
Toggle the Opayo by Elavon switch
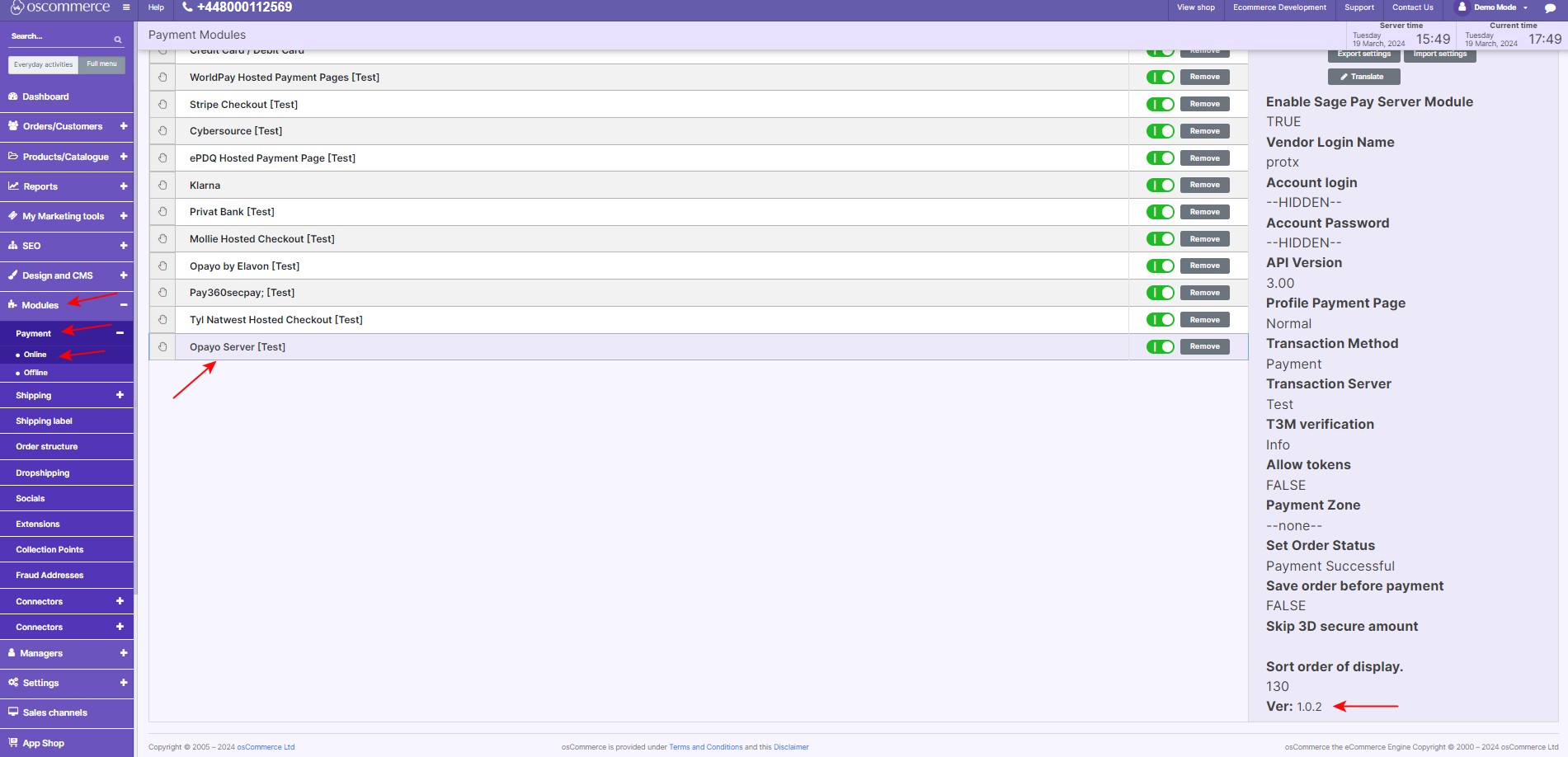[x=1160, y=266]
